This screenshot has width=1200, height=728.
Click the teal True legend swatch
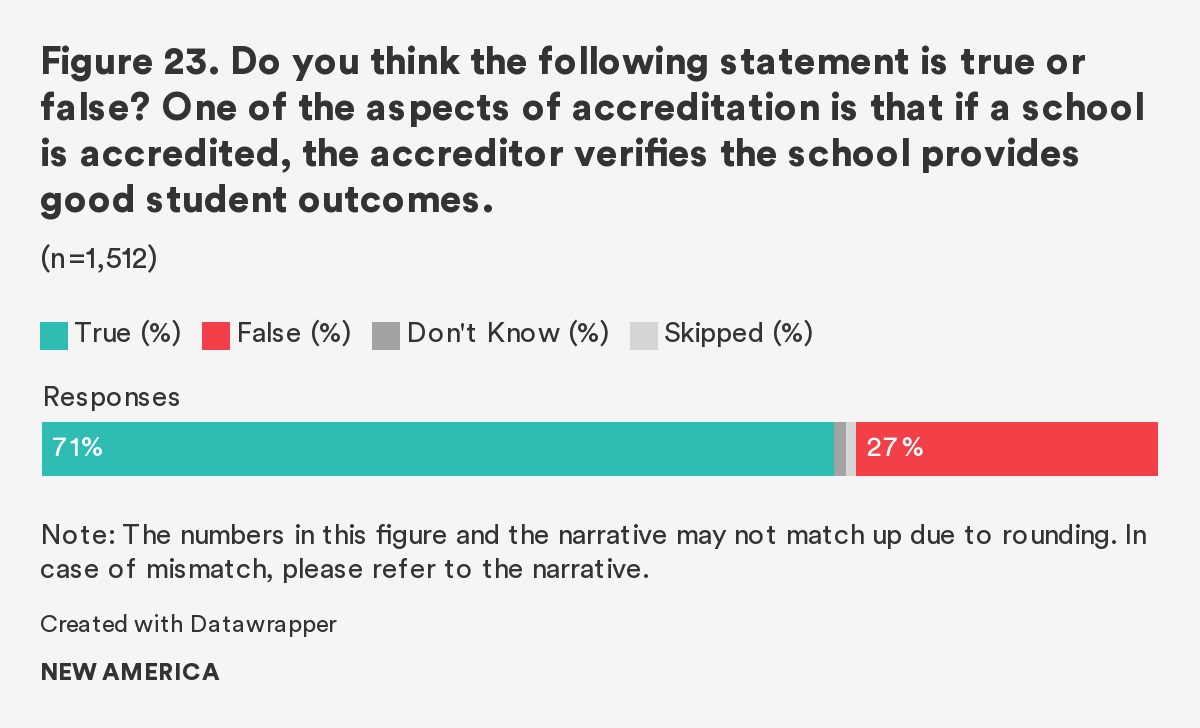pos(54,335)
